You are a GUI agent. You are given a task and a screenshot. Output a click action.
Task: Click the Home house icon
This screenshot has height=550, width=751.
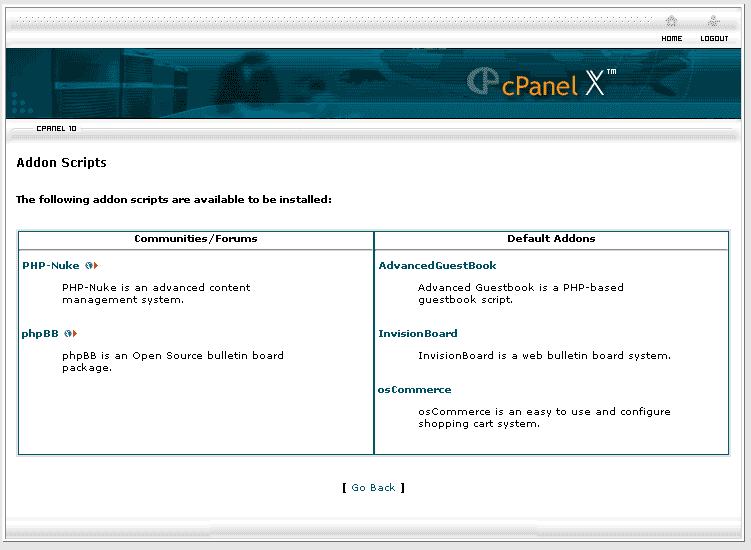coord(671,21)
